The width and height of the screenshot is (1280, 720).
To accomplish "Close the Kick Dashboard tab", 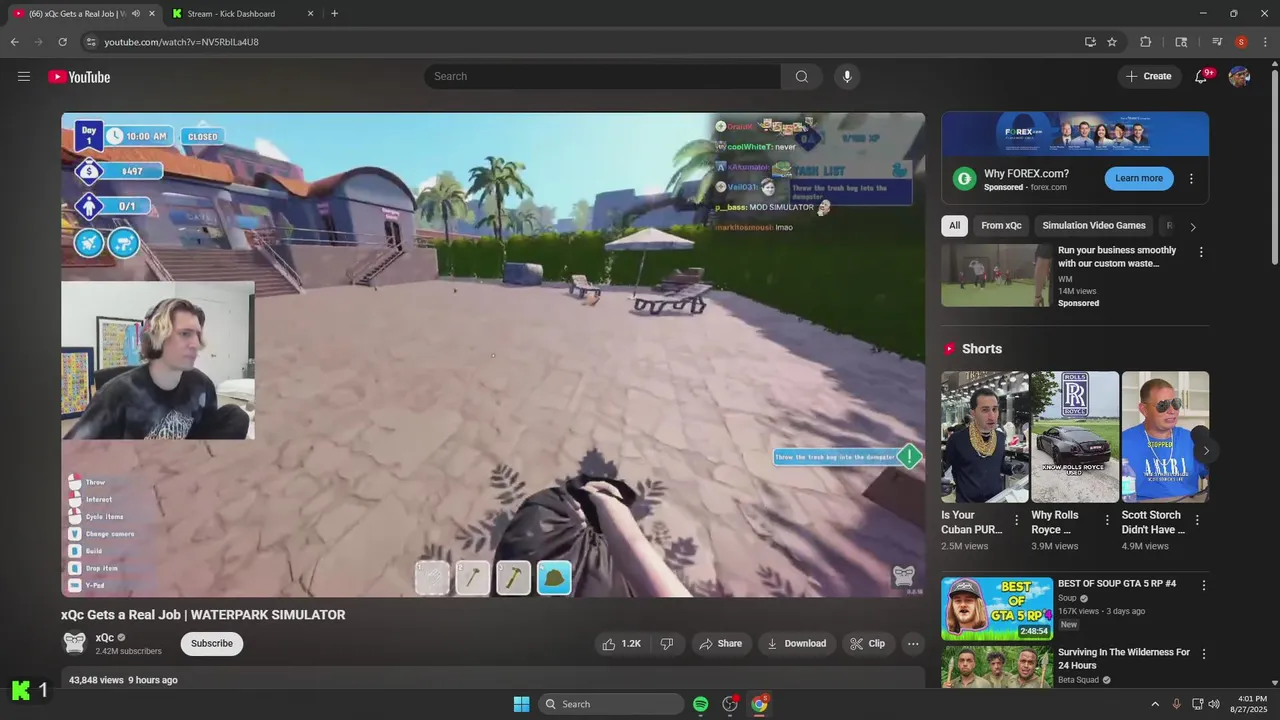I will pos(310,14).
